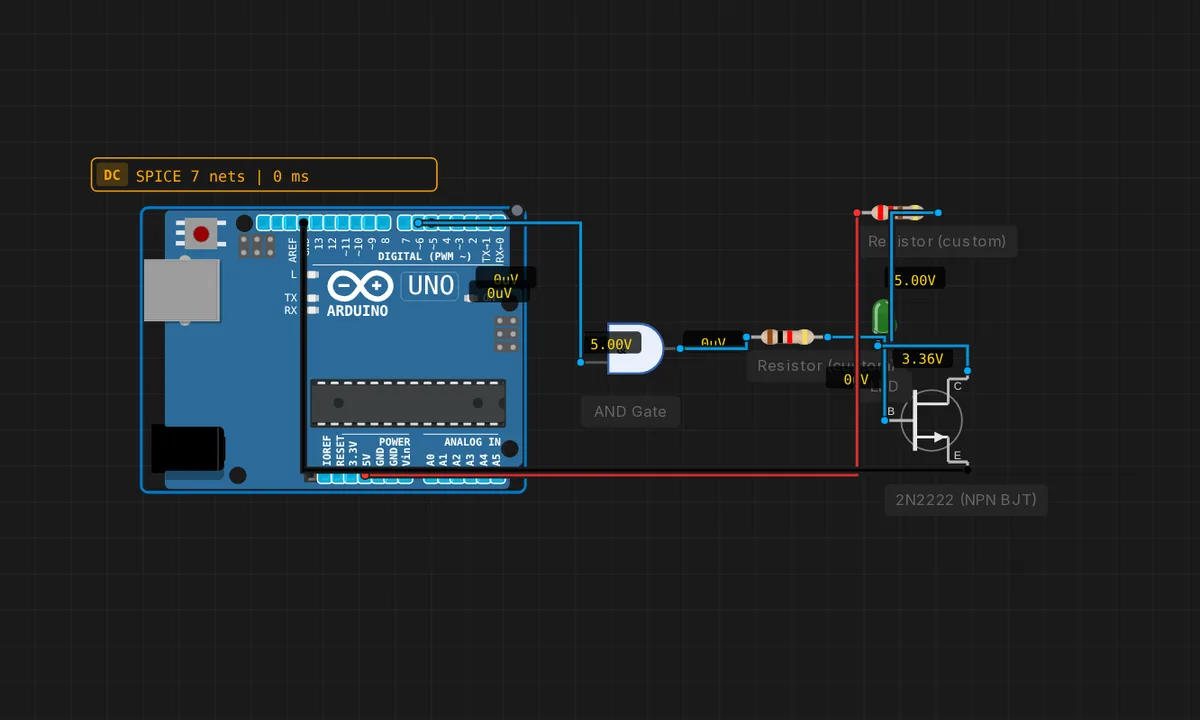This screenshot has height=720, width=1200.
Task: Click the 5.00V readout on the AND gate
Action: pos(610,344)
